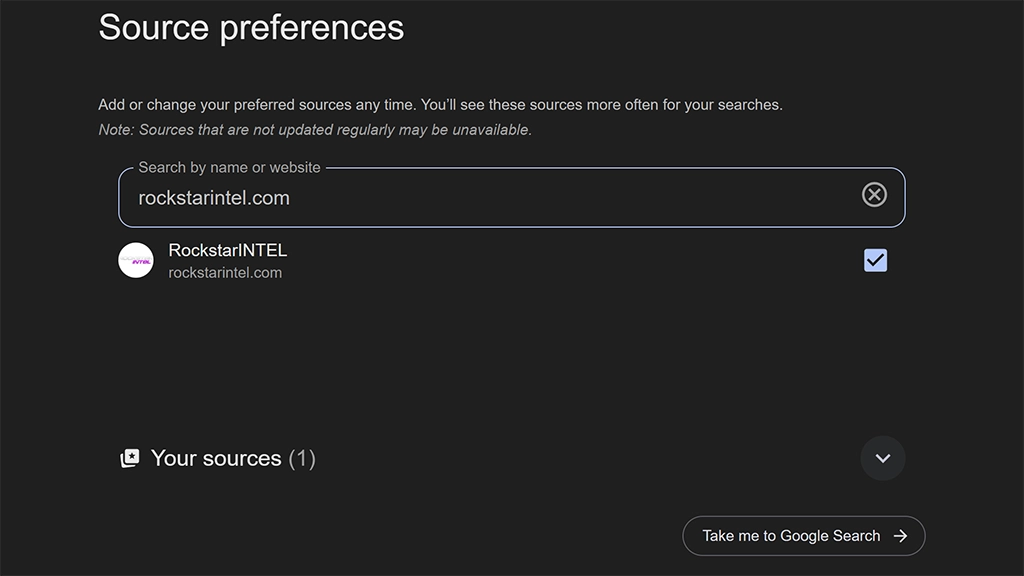Click the Your sources section label
The image size is (1024, 576).
click(x=216, y=459)
